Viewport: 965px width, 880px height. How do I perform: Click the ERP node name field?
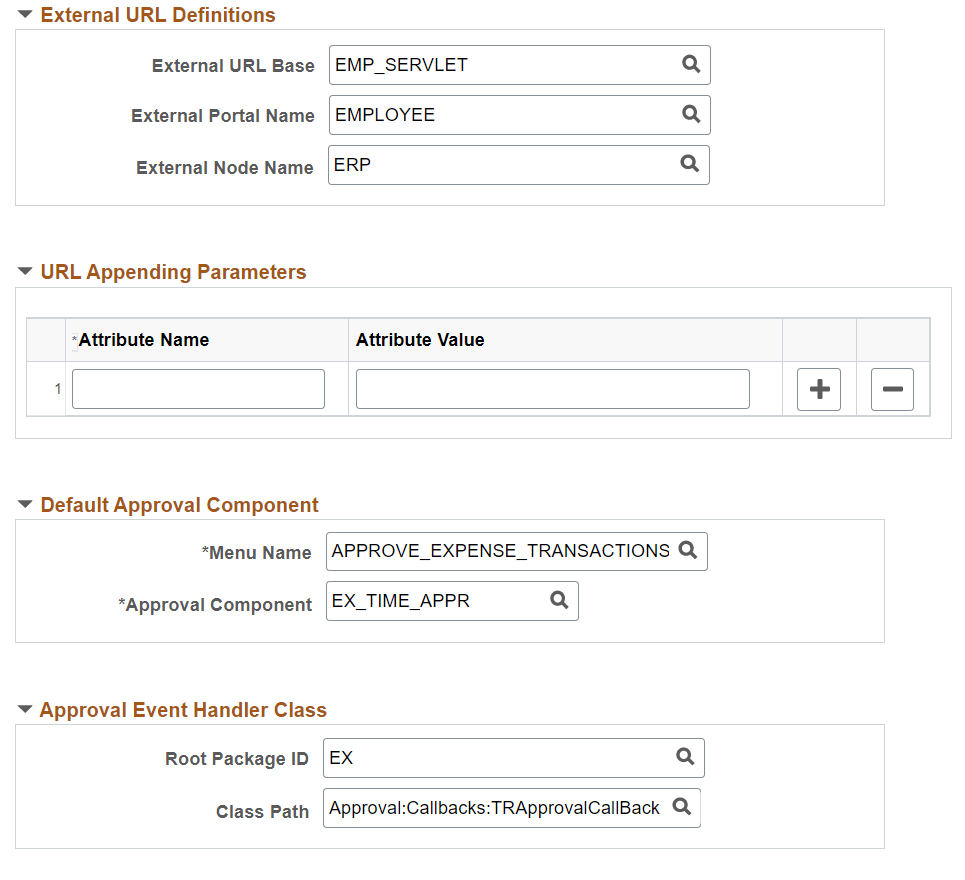(480, 164)
